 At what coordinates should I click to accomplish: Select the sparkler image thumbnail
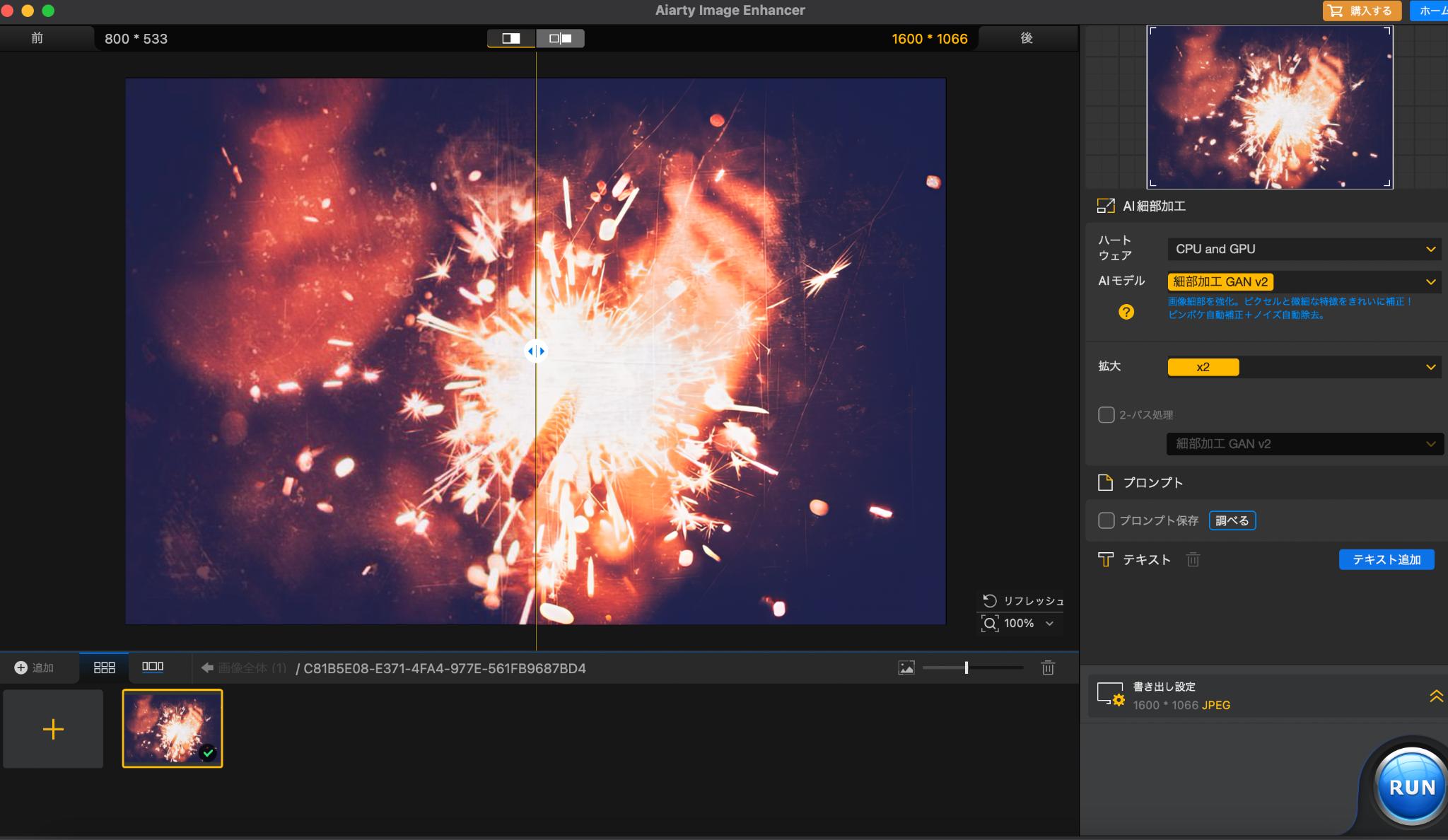pos(173,728)
